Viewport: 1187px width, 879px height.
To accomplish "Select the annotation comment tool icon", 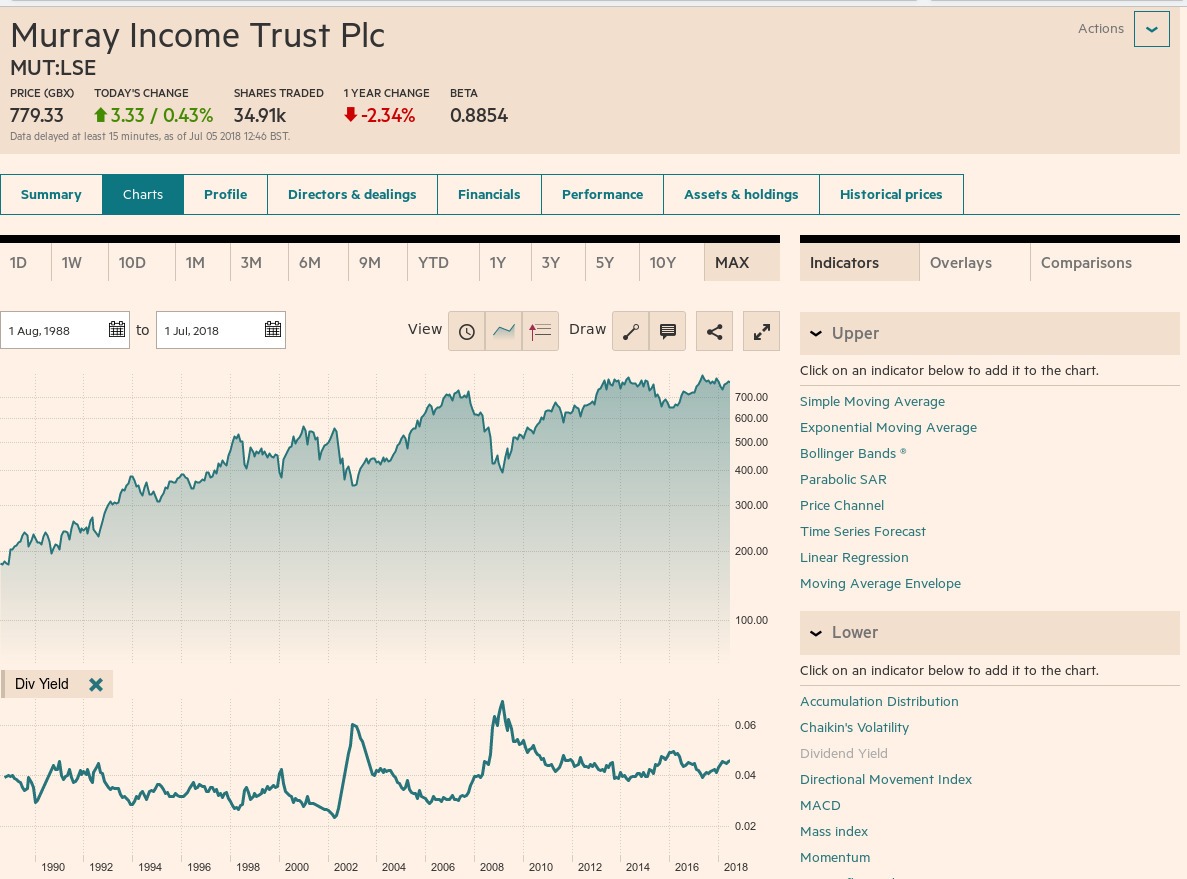I will click(668, 331).
